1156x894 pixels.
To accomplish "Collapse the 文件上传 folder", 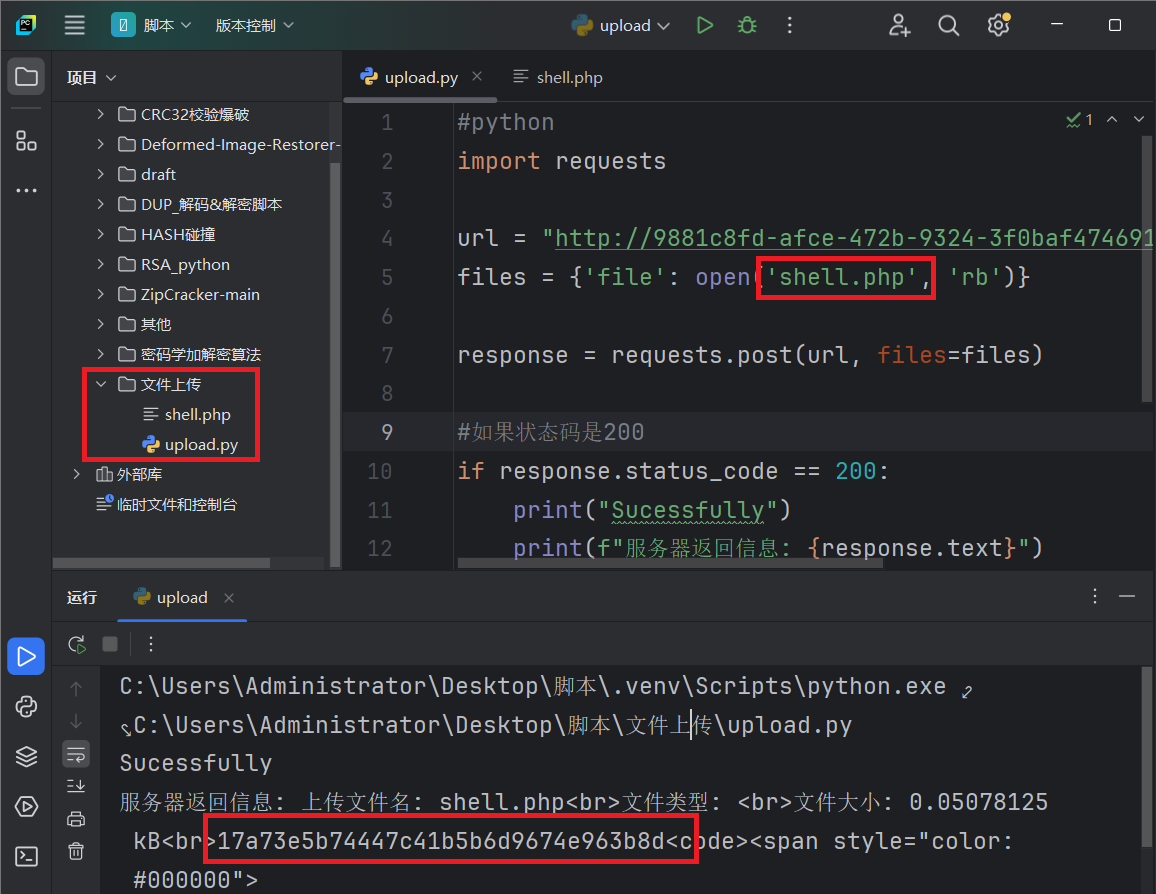I will point(101,384).
